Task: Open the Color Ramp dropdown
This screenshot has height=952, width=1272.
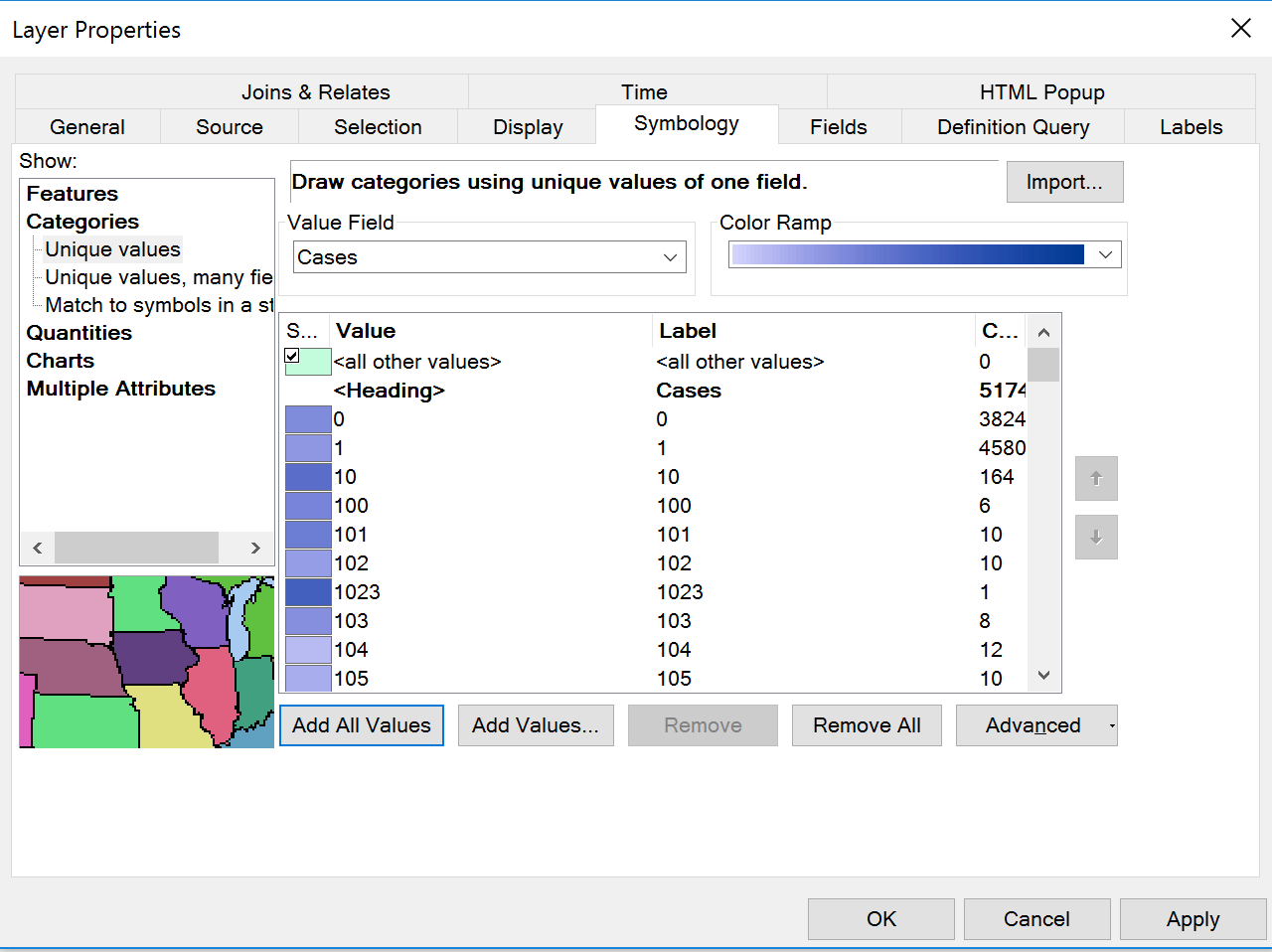Action: pyautogui.click(x=1105, y=255)
